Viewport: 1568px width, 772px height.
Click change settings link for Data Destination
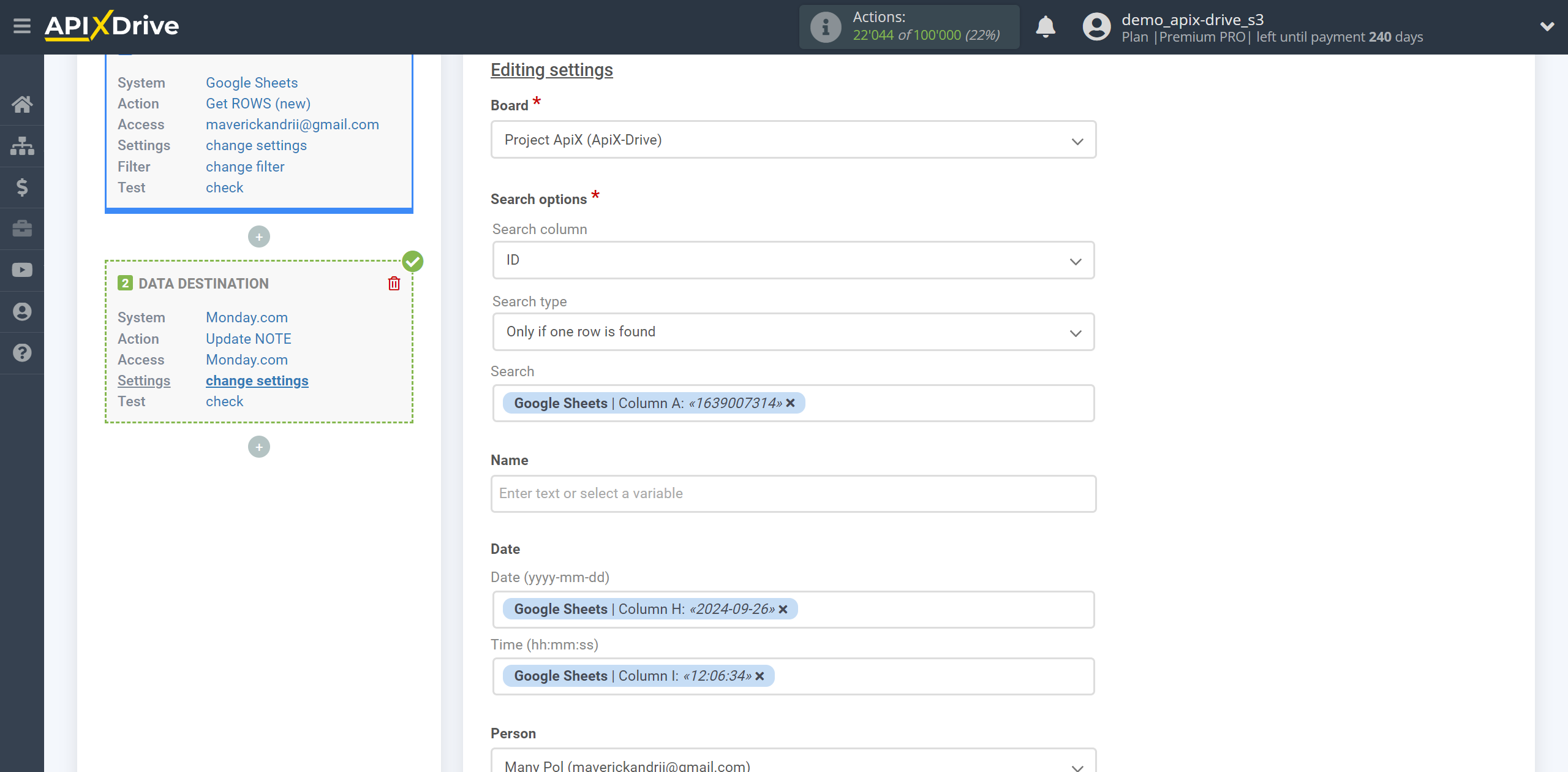click(257, 380)
